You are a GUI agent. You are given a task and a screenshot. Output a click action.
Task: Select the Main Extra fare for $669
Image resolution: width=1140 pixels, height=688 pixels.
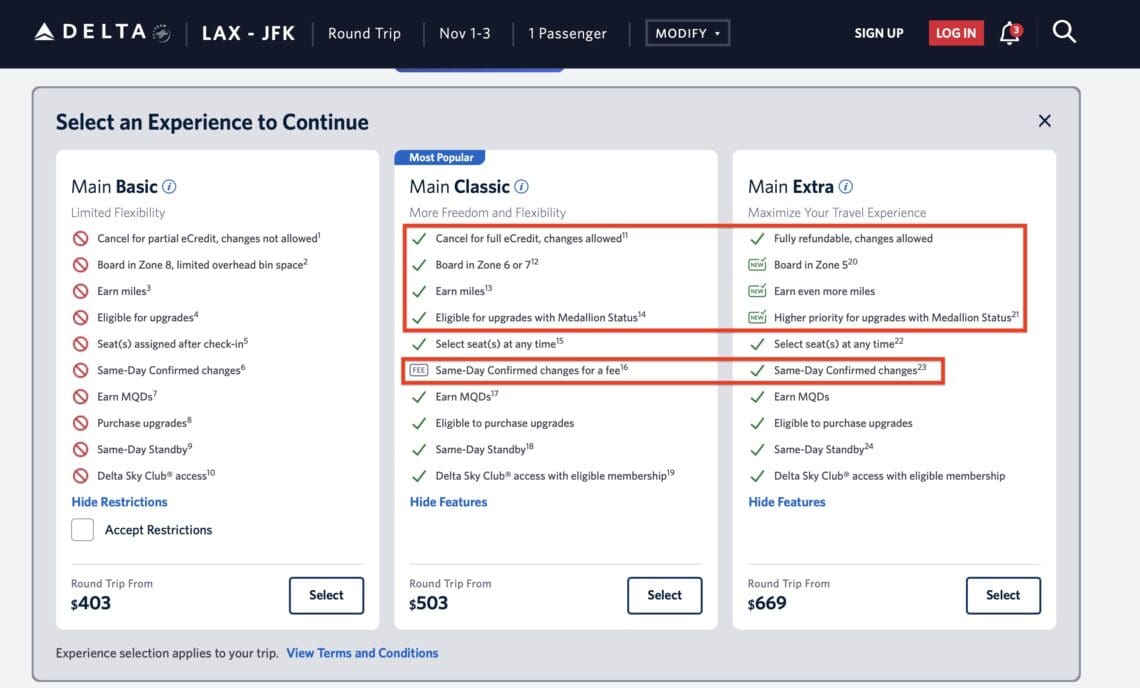click(x=1003, y=594)
